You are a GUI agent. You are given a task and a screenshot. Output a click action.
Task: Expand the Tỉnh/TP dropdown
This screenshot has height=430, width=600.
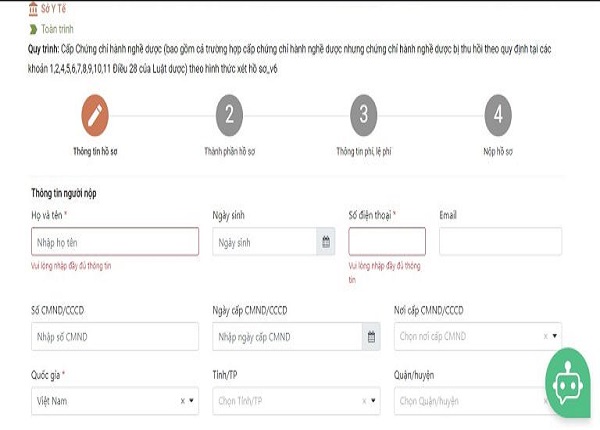pos(374,401)
